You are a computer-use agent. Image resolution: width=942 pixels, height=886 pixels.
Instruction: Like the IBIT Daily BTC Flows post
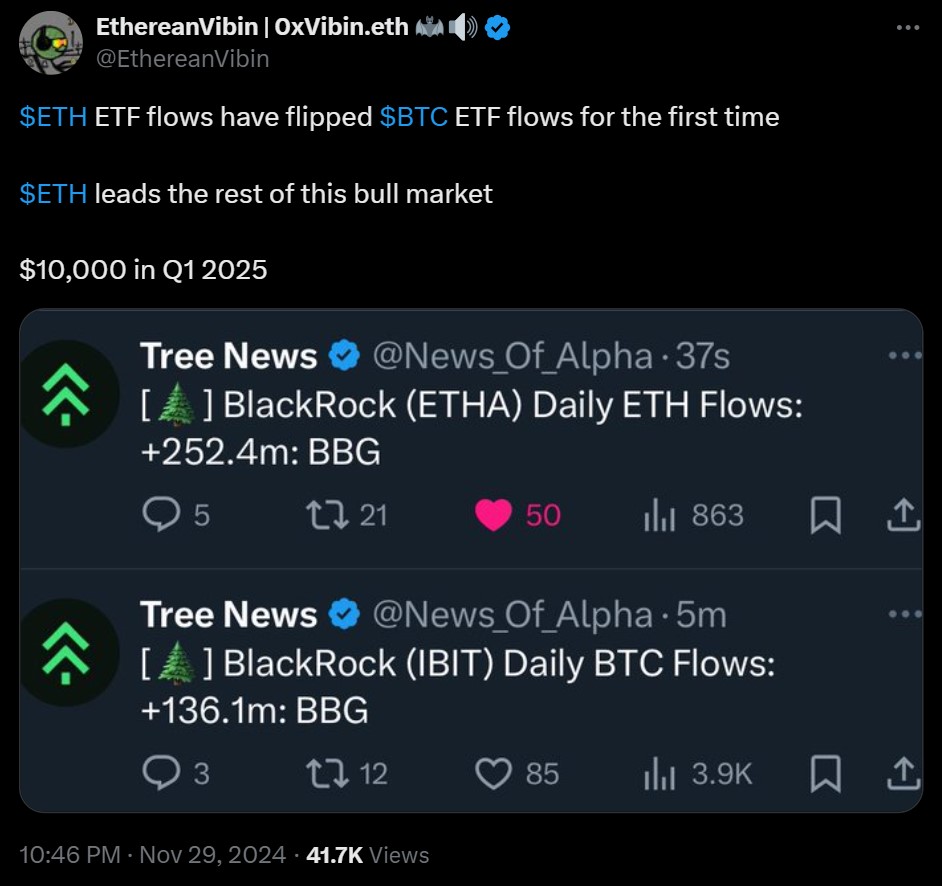point(492,773)
